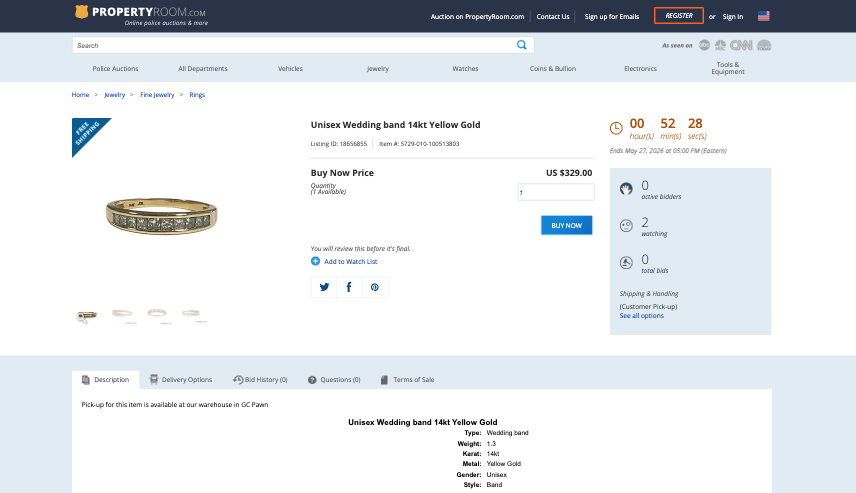Click the search magnifier icon

(521, 45)
